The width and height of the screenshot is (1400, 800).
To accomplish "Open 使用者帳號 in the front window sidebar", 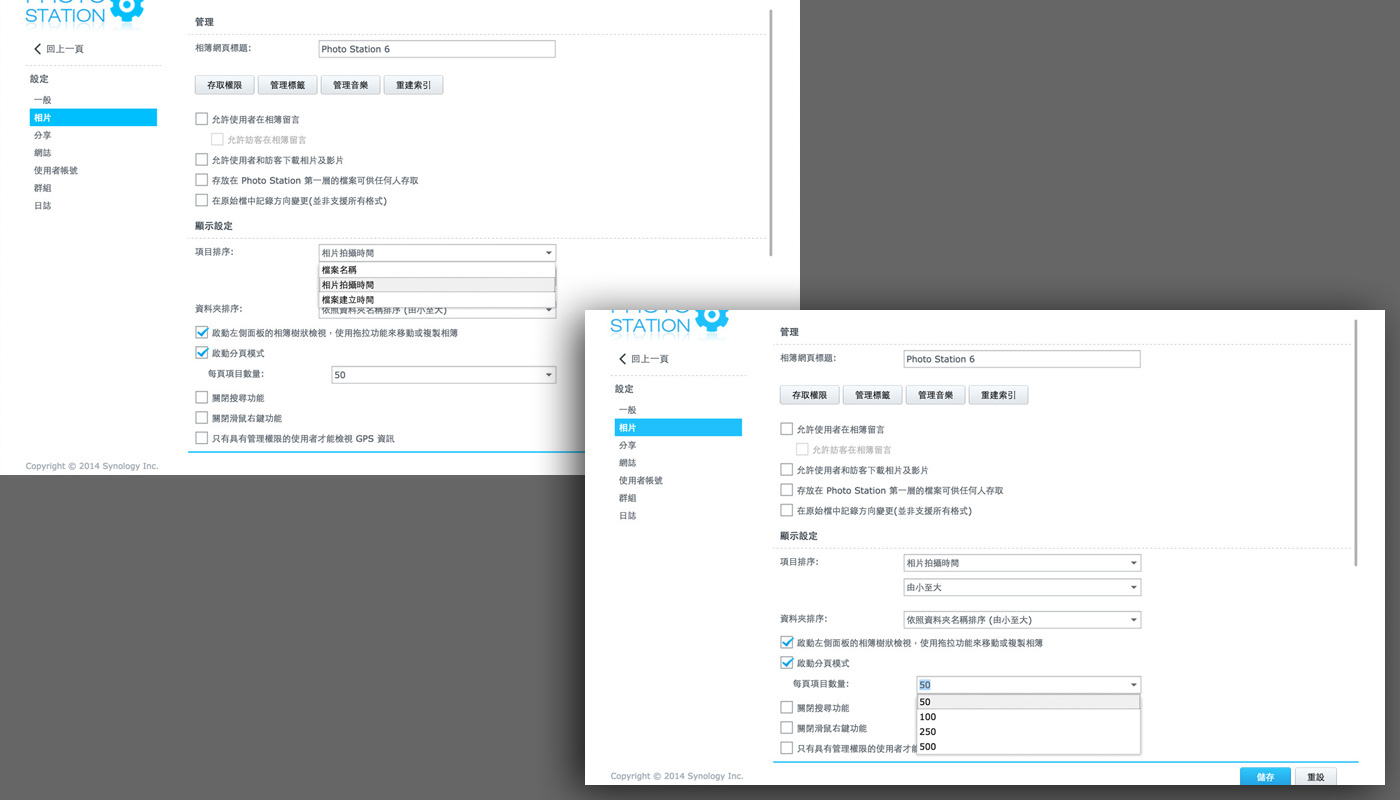I will (640, 480).
